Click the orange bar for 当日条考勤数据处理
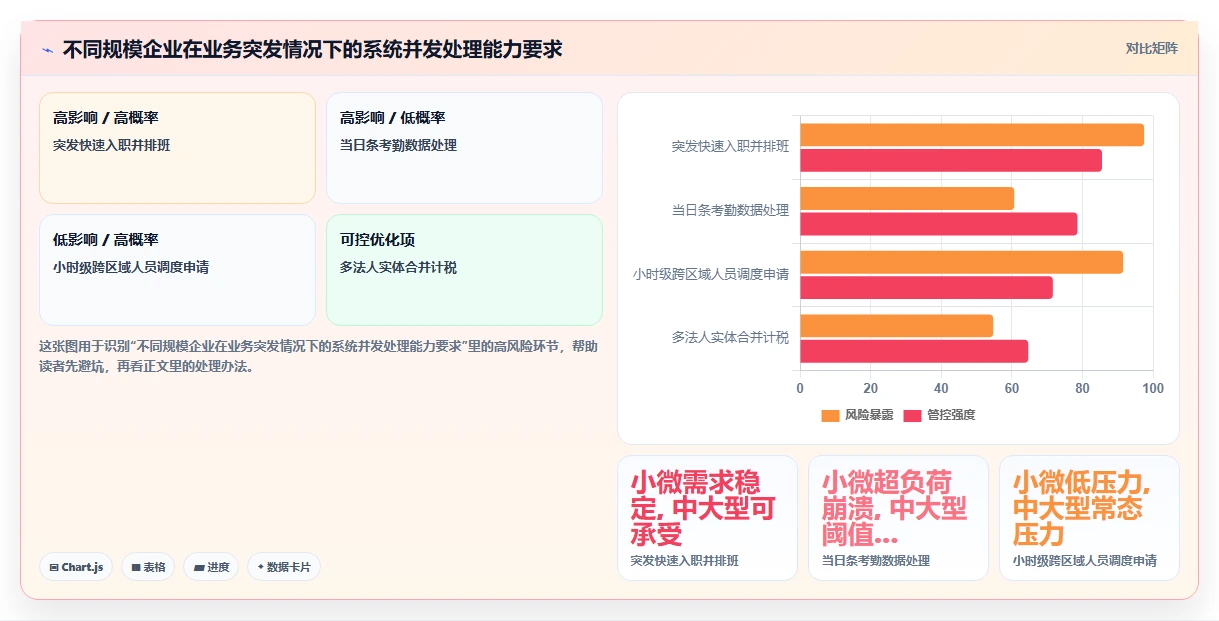The width and height of the screenshot is (1219, 621). pyautogui.click(x=907, y=198)
